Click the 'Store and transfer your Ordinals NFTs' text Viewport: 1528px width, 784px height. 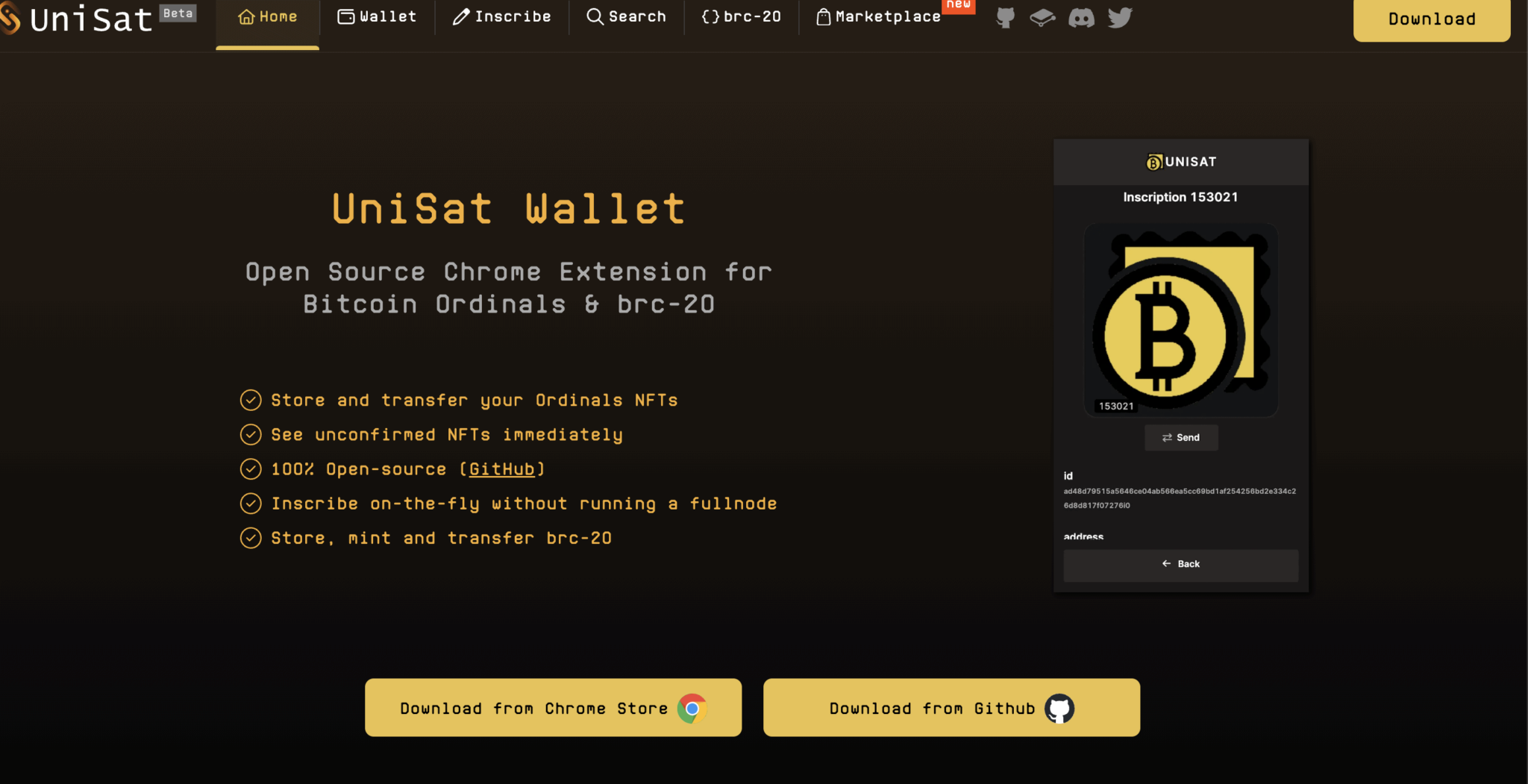[475, 401]
